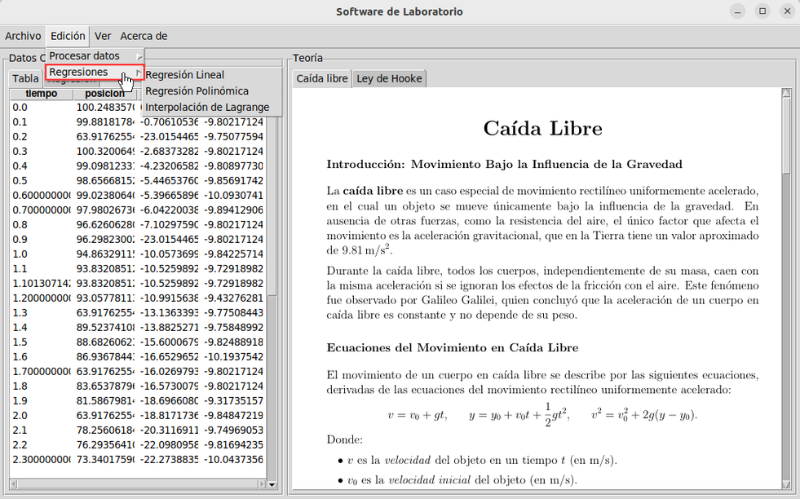
Task: Switch to the Tabla tab
Action: coord(26,79)
